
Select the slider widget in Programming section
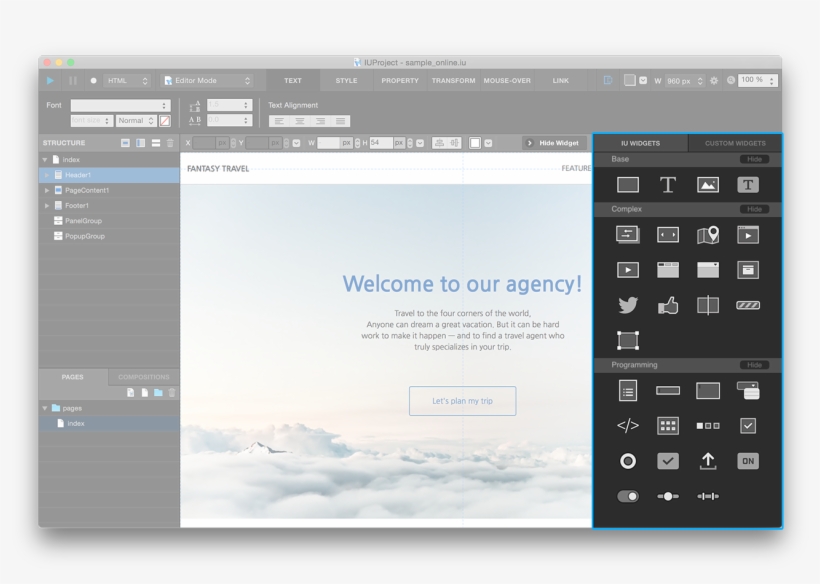click(667, 496)
